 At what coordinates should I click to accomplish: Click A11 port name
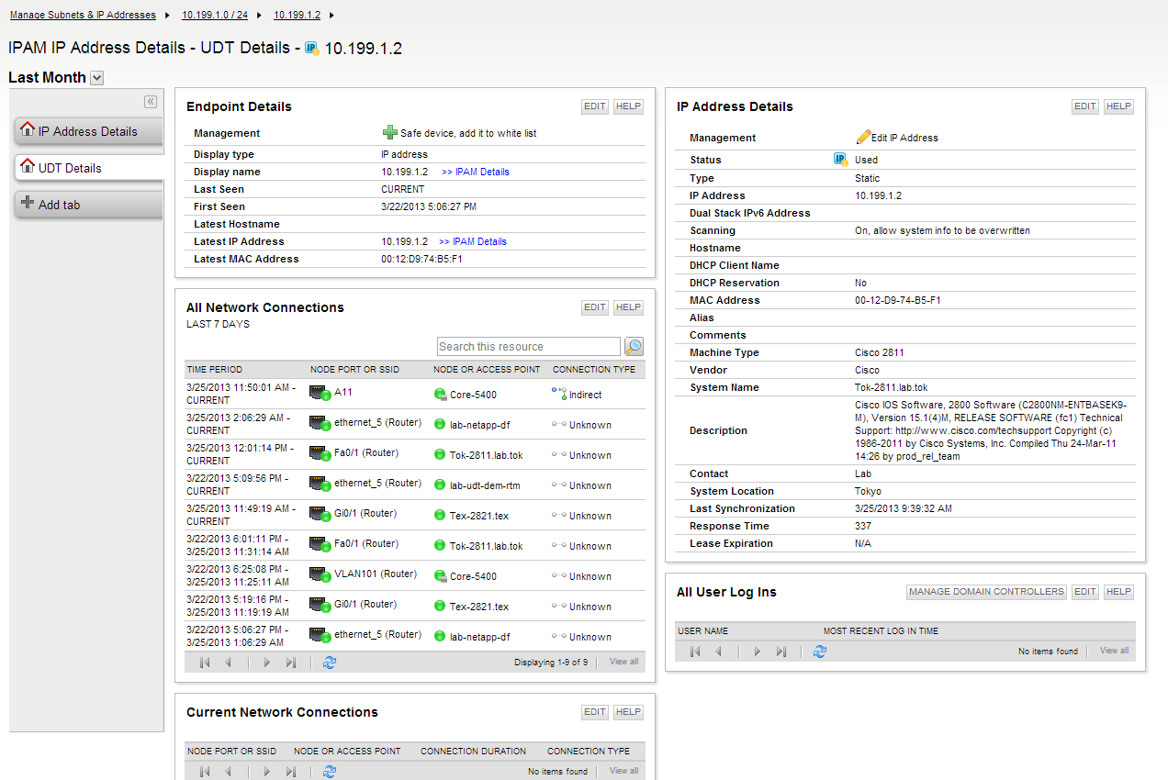click(x=343, y=392)
